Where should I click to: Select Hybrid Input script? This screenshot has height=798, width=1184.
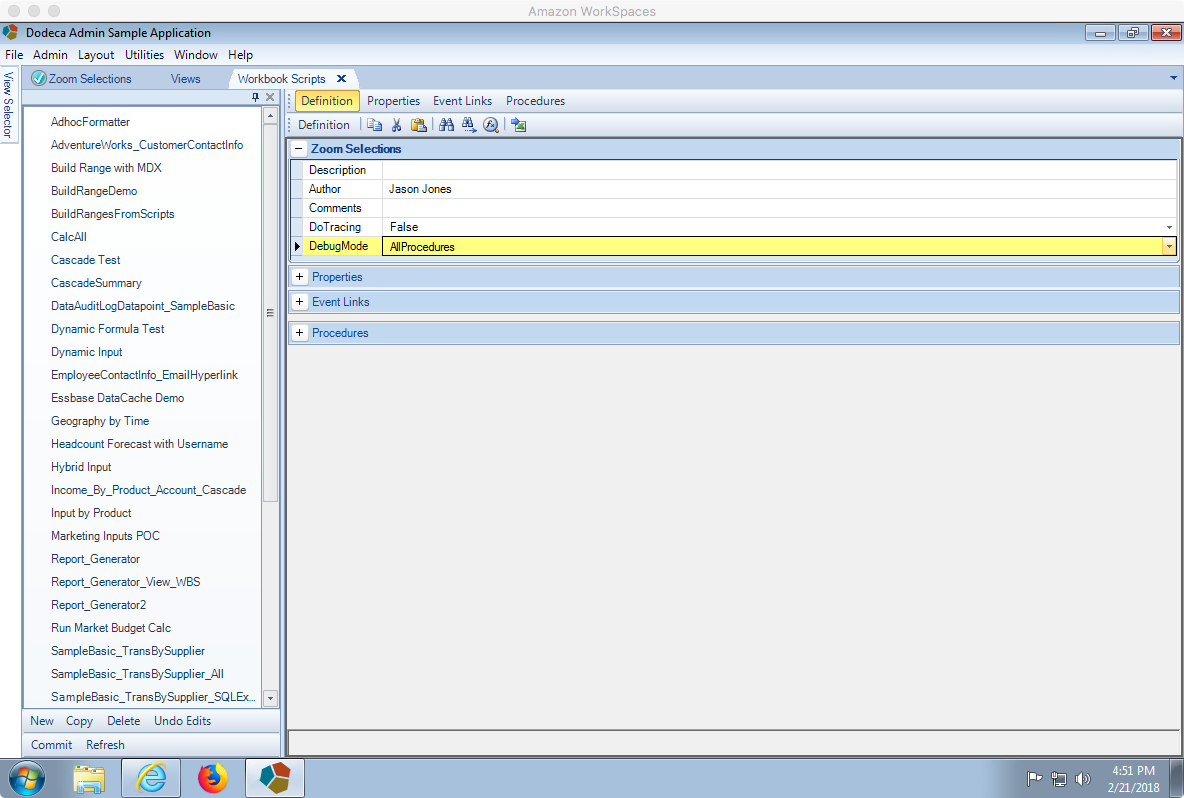pyautogui.click(x=81, y=467)
